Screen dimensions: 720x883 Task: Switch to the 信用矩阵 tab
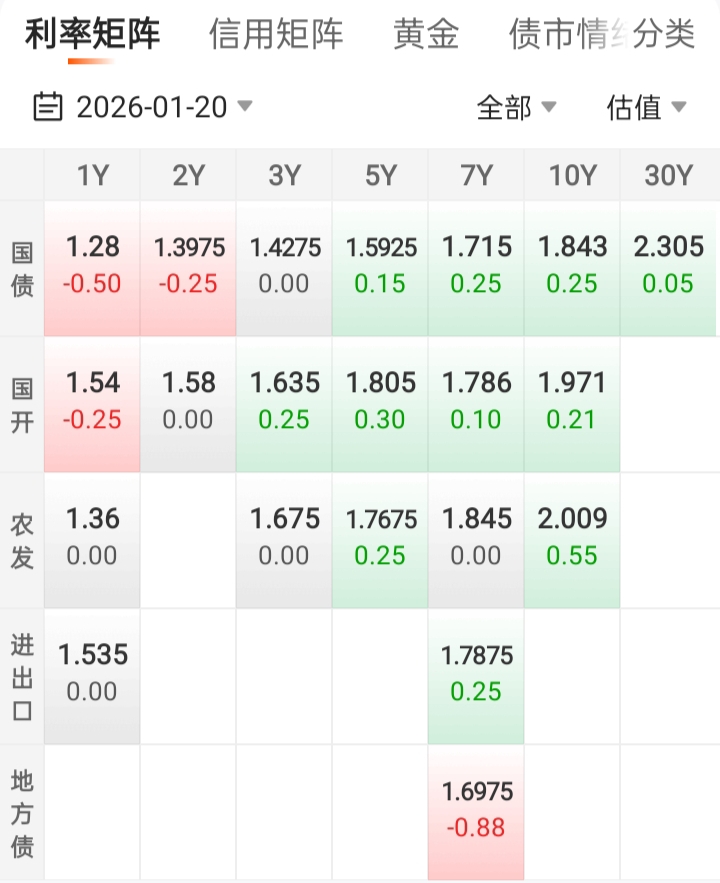click(276, 35)
